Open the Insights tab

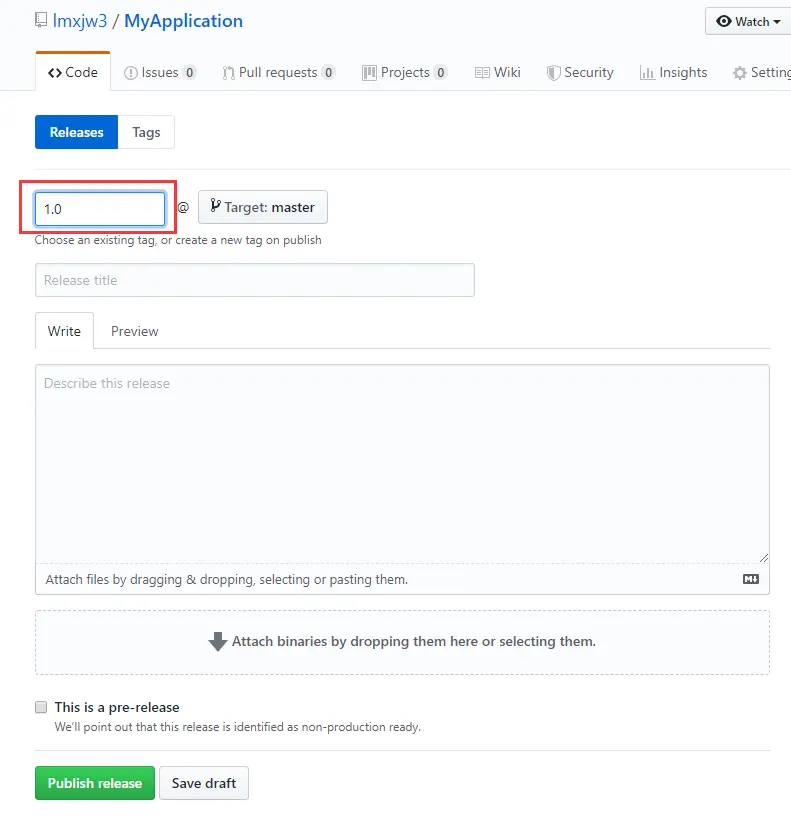[673, 72]
